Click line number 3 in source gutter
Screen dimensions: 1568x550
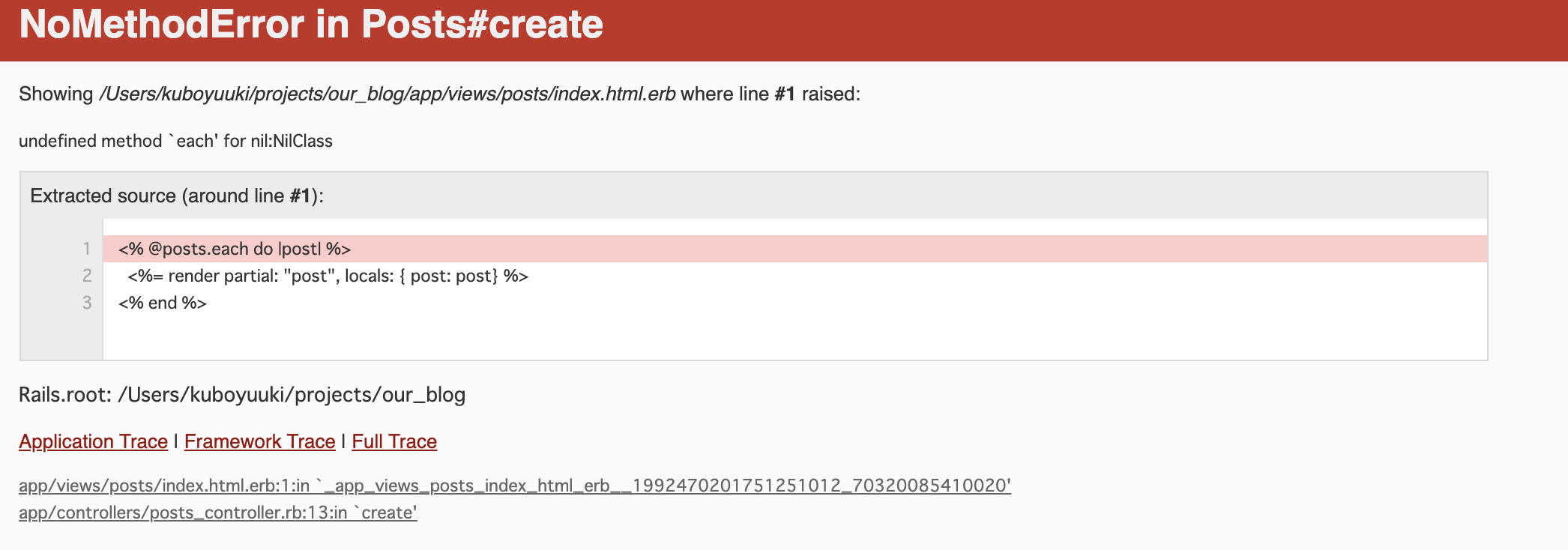[88, 303]
